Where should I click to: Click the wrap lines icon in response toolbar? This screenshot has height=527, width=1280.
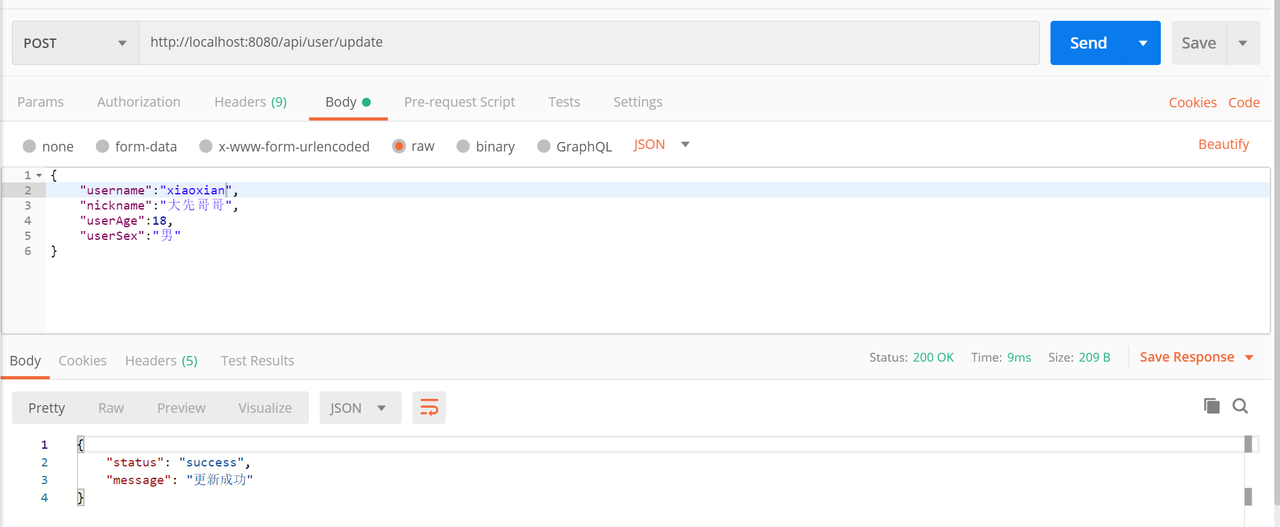click(429, 407)
